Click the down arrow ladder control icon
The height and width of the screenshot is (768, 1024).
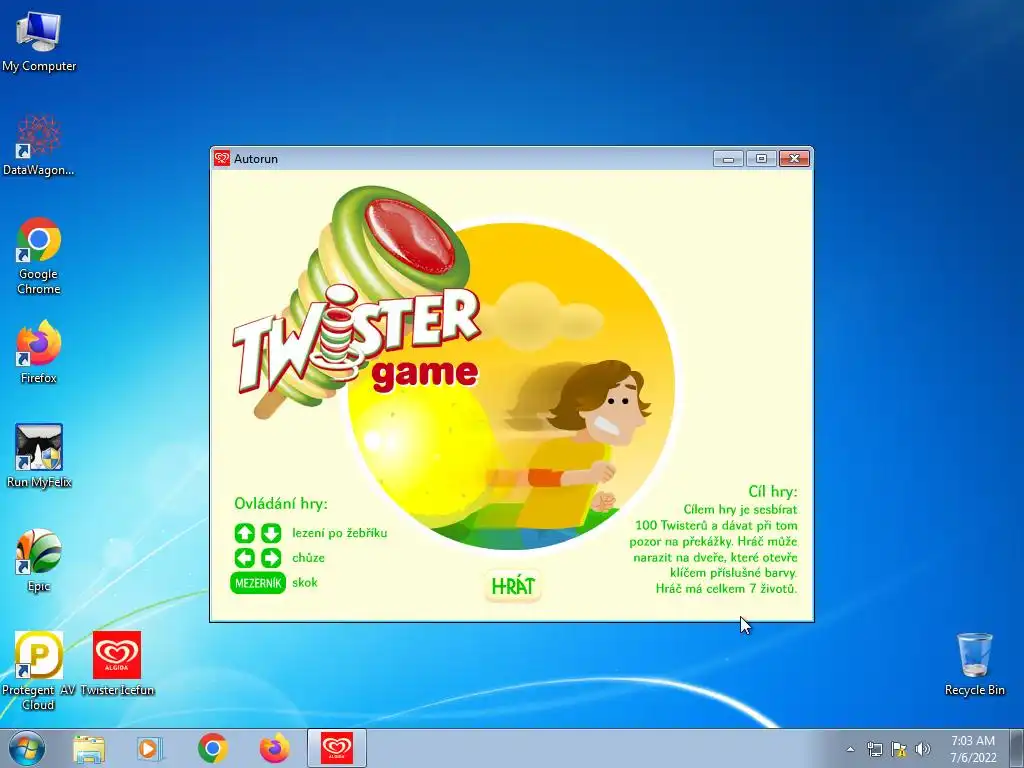pyautogui.click(x=271, y=533)
